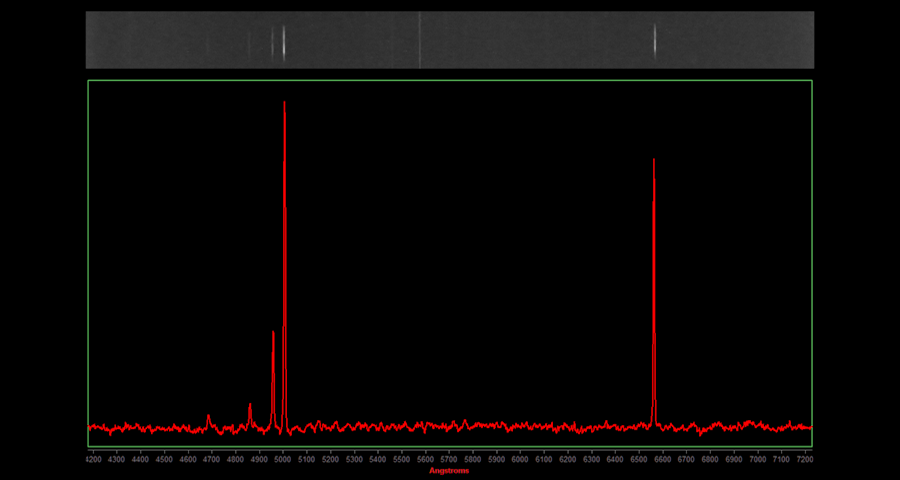The height and width of the screenshot is (480, 900).
Task: Click the 7000 tick label on the axis
Action: [x=757, y=459]
